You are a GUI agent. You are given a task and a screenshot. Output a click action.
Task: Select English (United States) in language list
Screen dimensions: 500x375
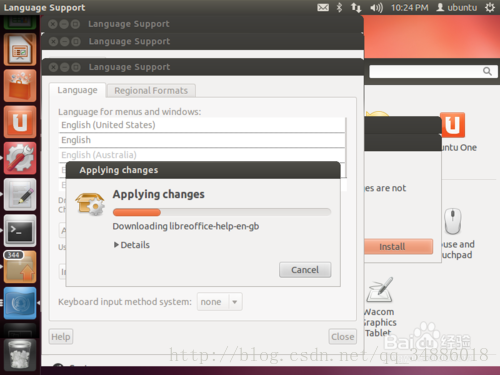coord(202,125)
